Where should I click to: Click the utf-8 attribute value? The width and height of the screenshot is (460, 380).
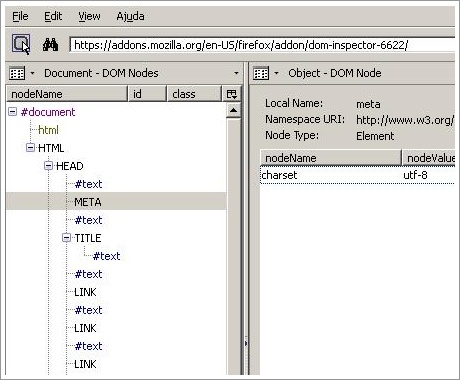[x=415, y=175]
